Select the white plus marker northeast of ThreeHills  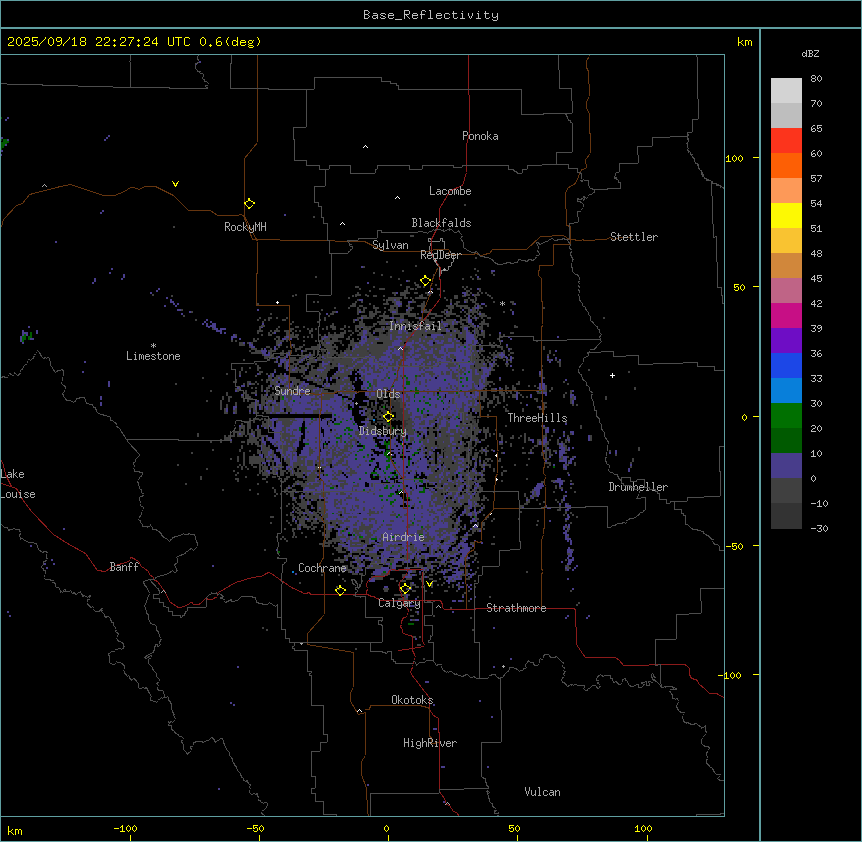click(x=612, y=375)
